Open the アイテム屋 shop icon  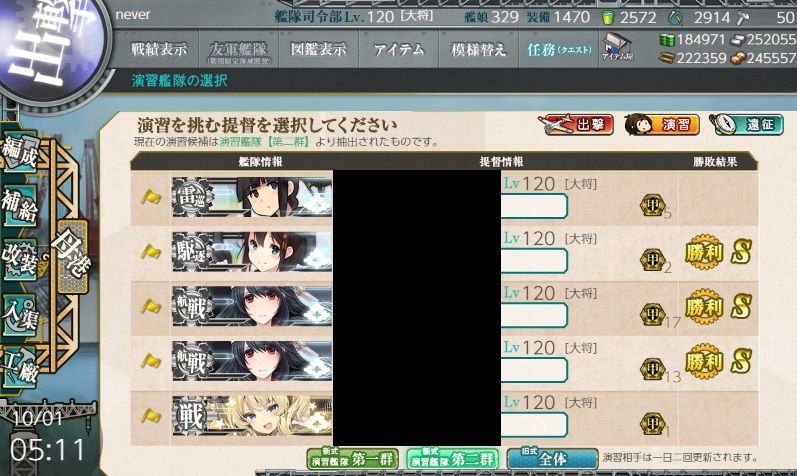coord(617,47)
